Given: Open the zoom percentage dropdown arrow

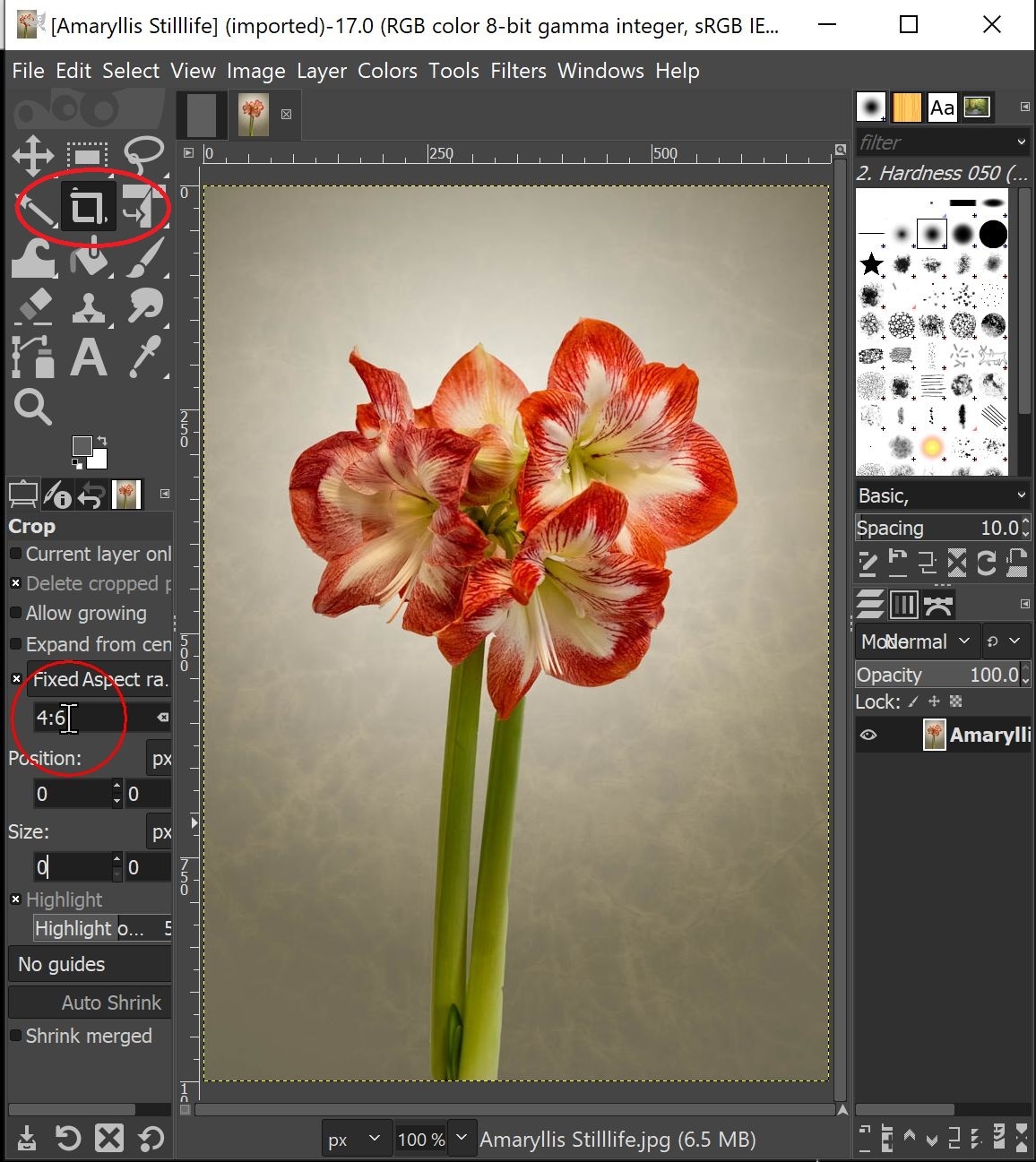Looking at the screenshot, I should point(462,1139).
